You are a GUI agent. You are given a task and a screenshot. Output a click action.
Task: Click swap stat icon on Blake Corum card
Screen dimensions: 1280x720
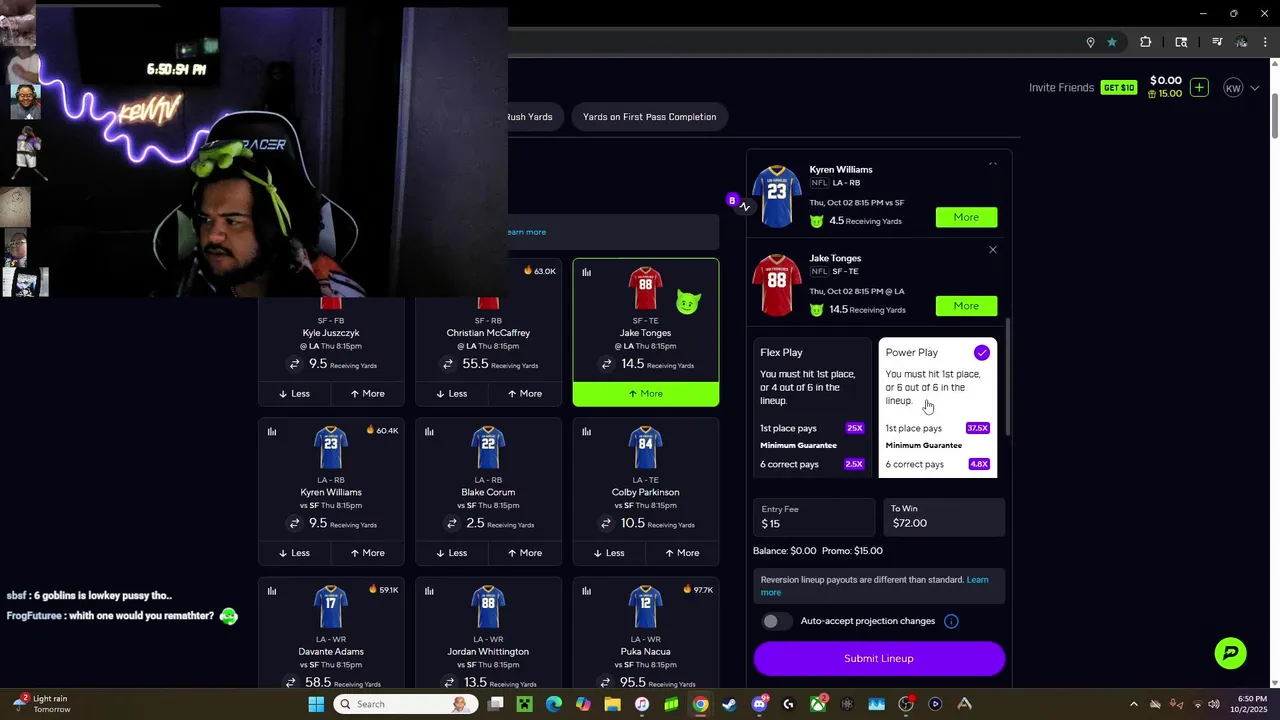pos(451,523)
